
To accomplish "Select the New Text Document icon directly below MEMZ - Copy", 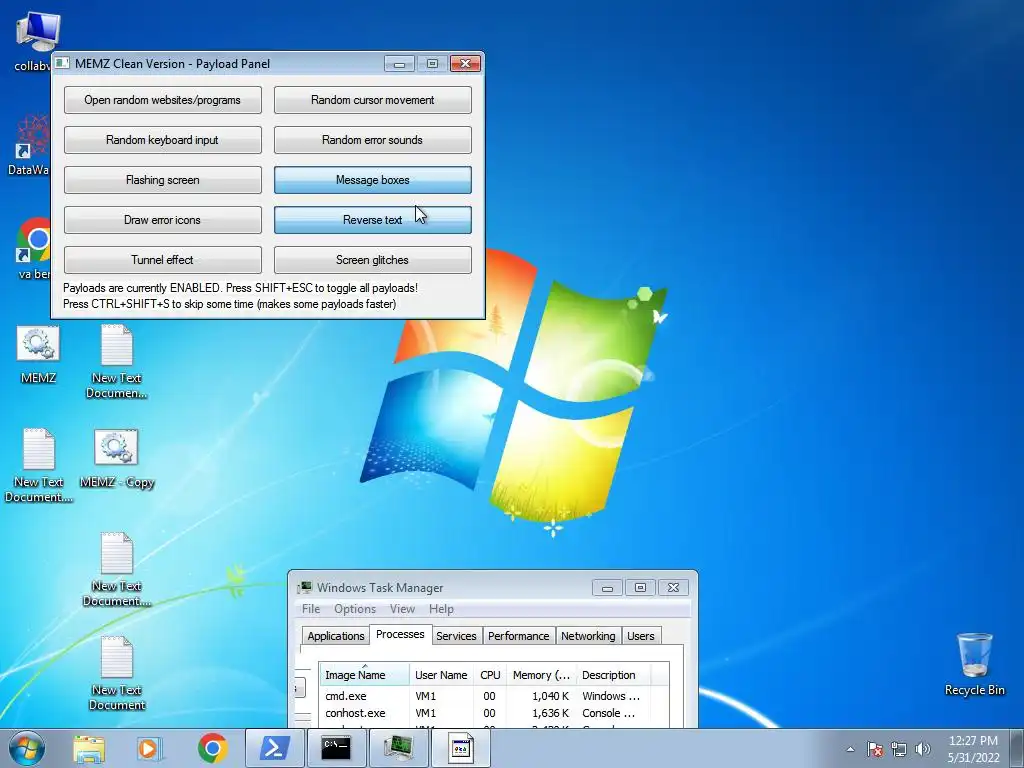I will pyautogui.click(x=116, y=569).
